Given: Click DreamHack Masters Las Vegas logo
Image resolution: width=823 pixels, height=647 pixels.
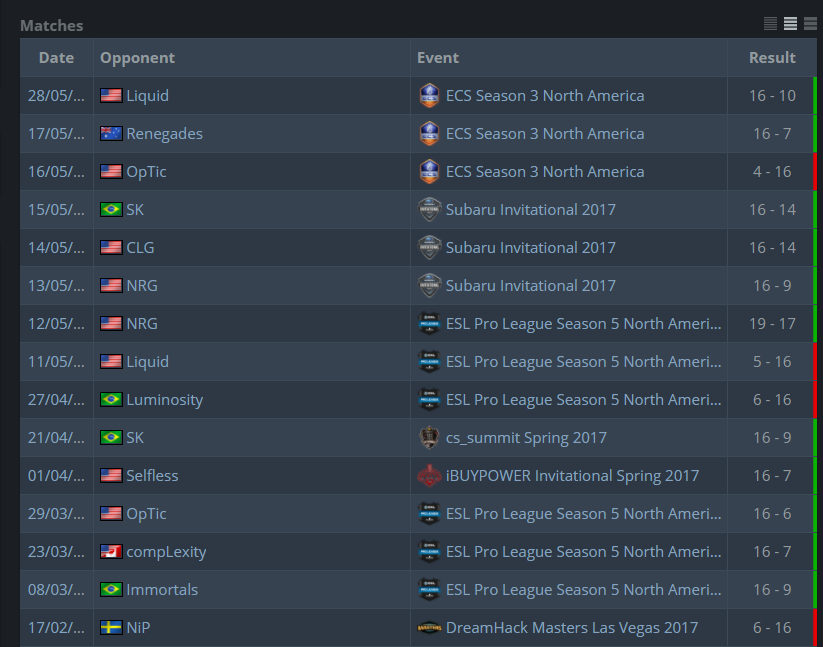Looking at the screenshot, I should (429, 628).
